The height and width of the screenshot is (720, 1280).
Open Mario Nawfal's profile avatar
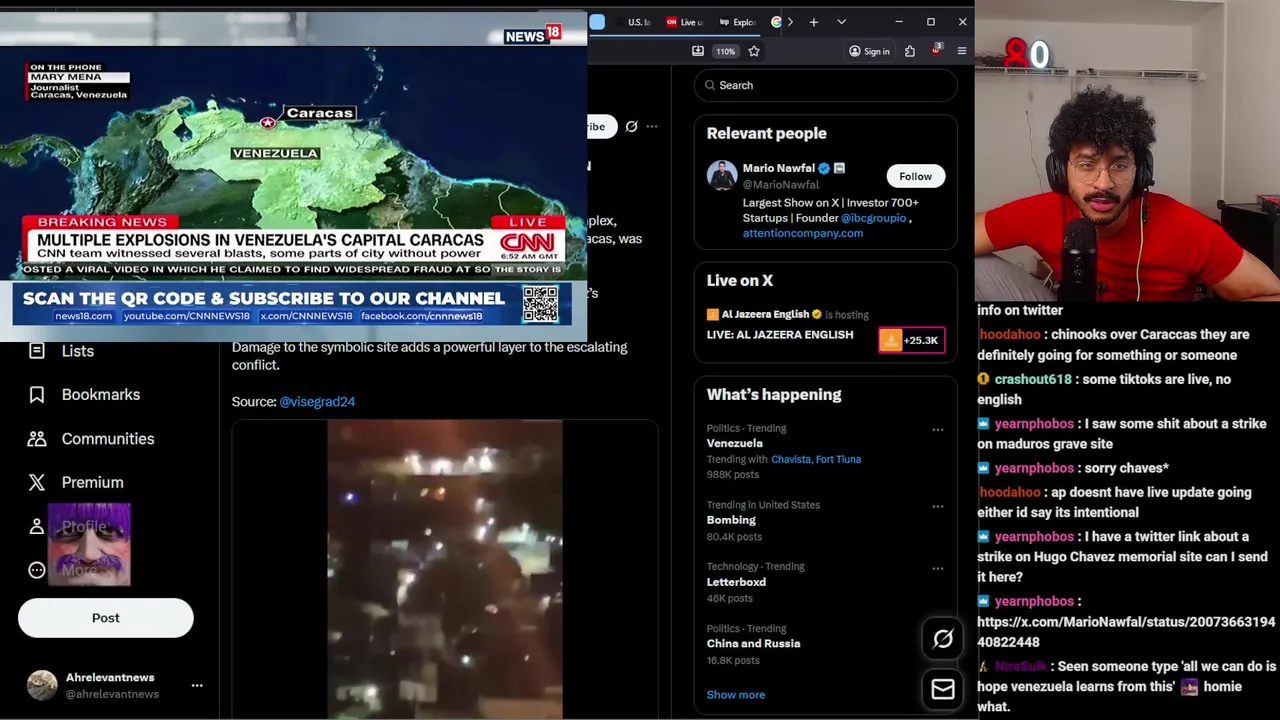(x=722, y=175)
